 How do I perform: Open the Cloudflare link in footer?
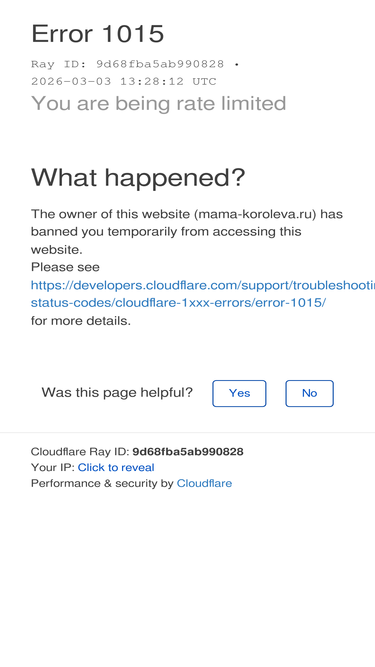(x=205, y=483)
